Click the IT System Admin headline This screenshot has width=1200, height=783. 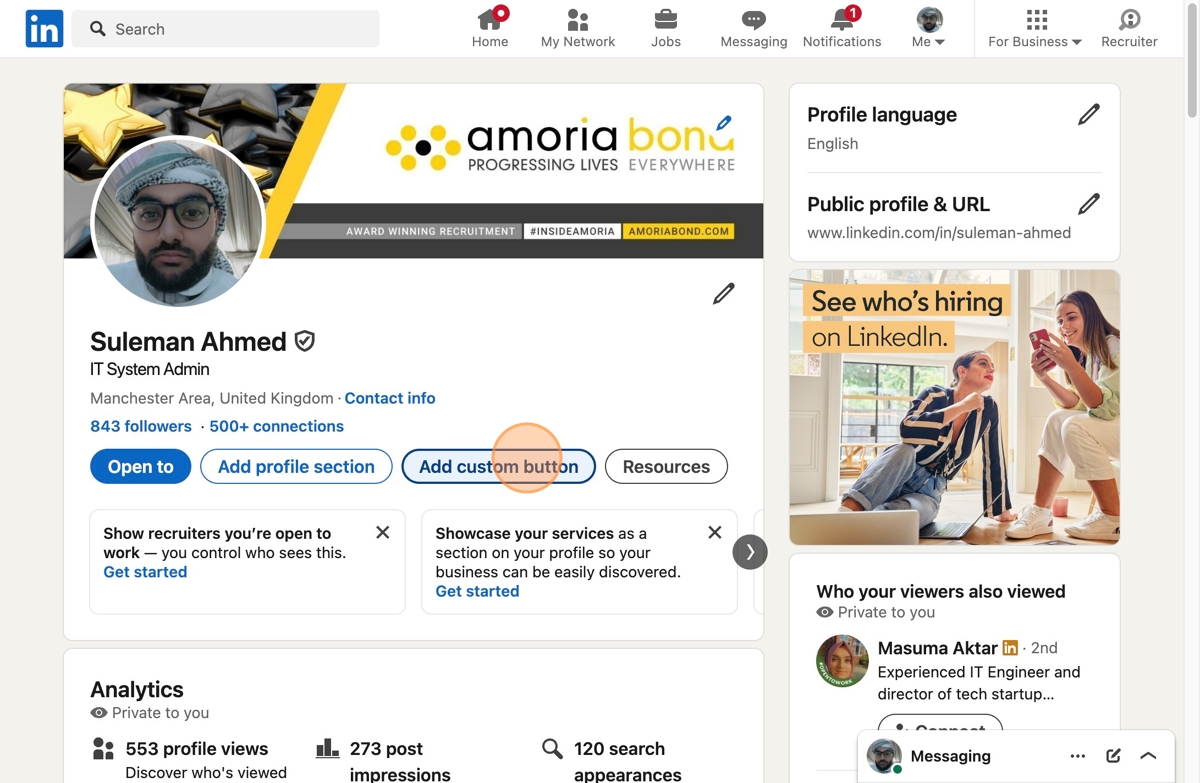coord(150,369)
